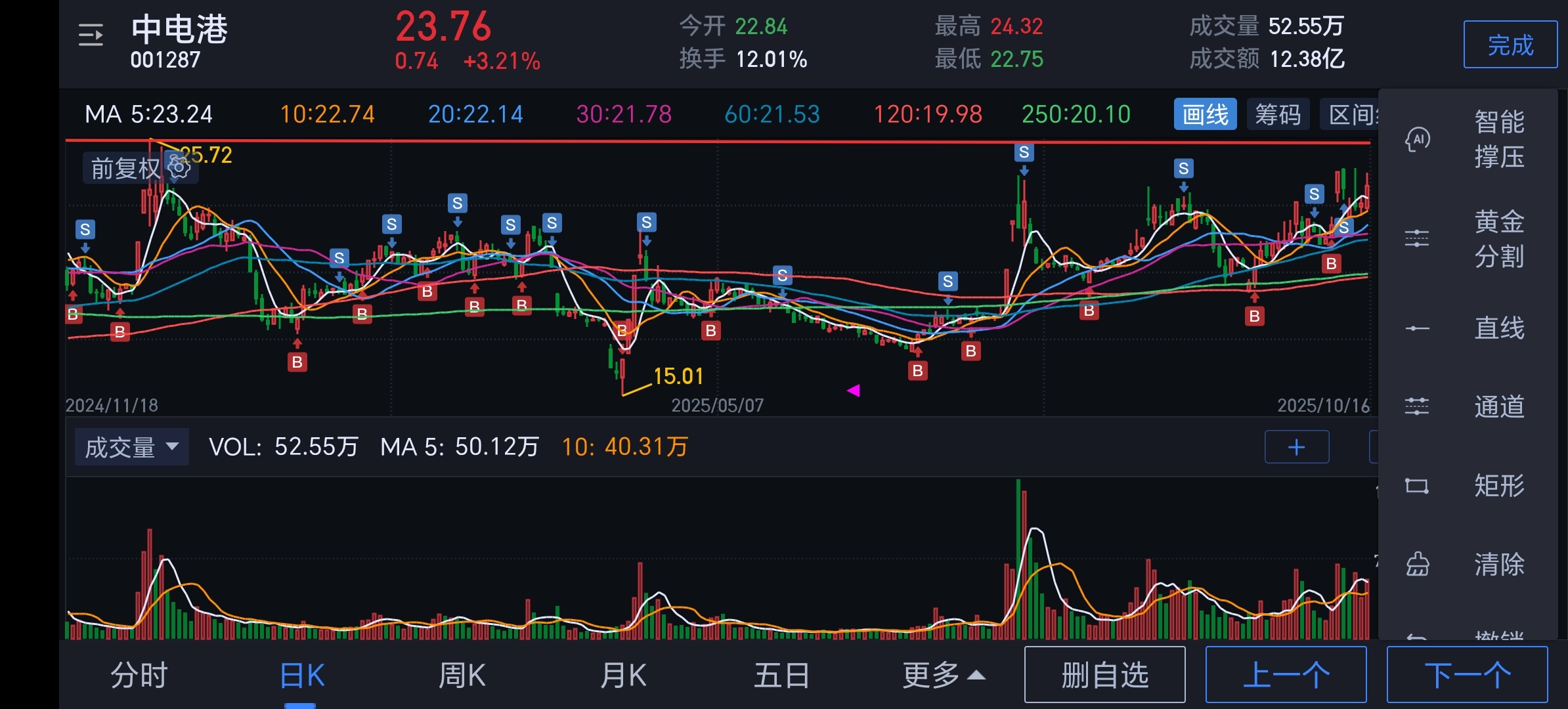The image size is (1568, 709).
Task: Switch to the 周K weekly tab
Action: pyautogui.click(x=462, y=675)
